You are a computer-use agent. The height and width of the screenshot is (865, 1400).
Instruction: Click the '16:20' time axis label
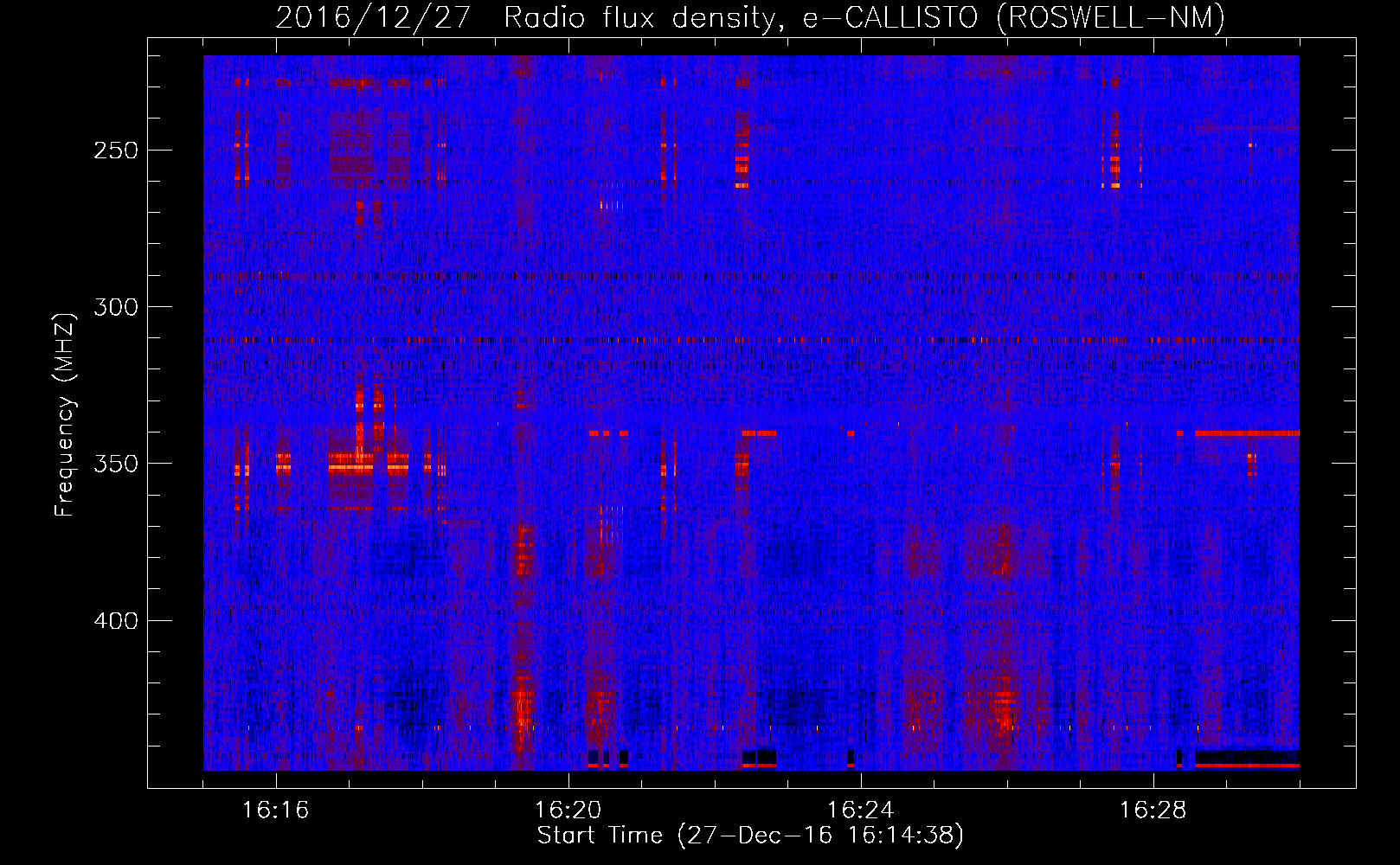(568, 811)
